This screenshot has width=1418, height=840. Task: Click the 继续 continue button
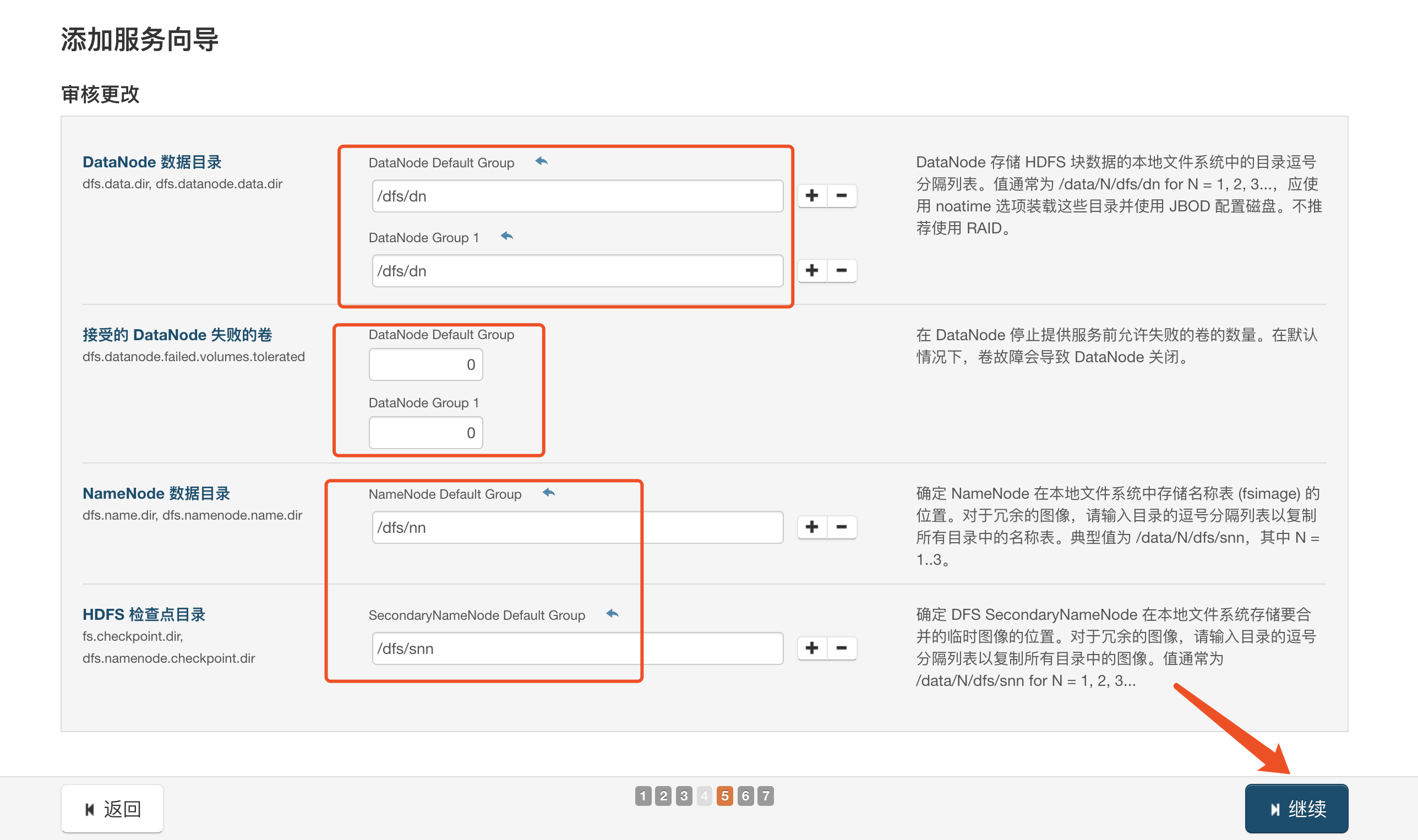tap(1296, 808)
